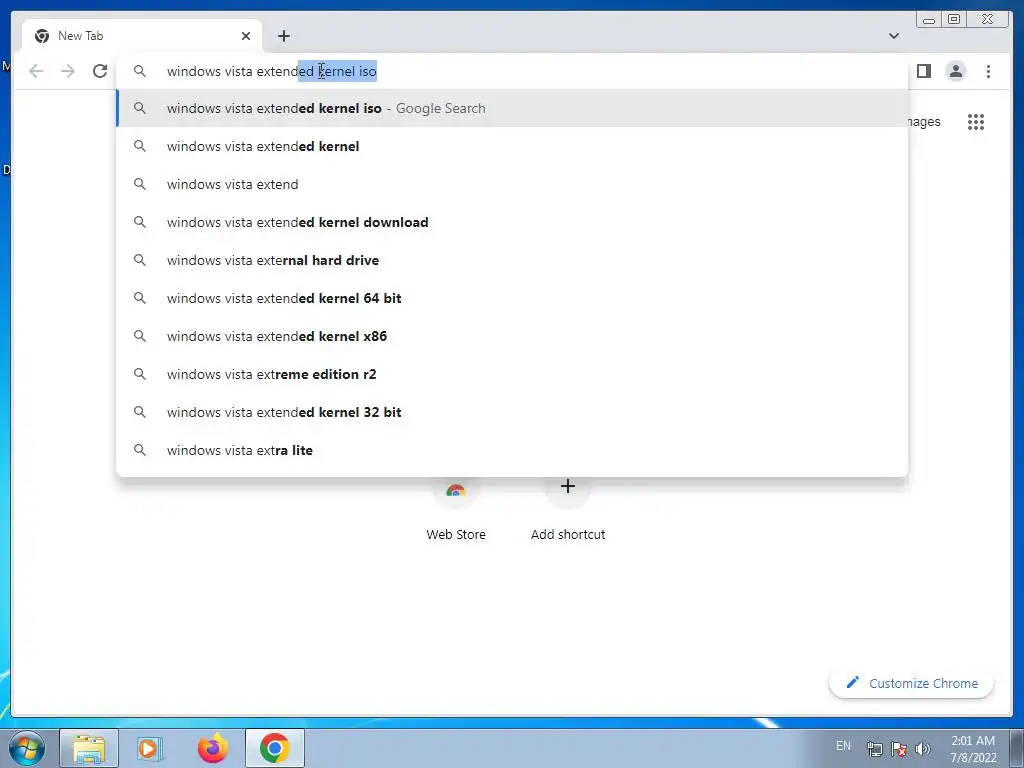Viewport: 1024px width, 768px height.
Task: Select suggestion 'windows vista extended kernel iso'
Action: coord(512,108)
